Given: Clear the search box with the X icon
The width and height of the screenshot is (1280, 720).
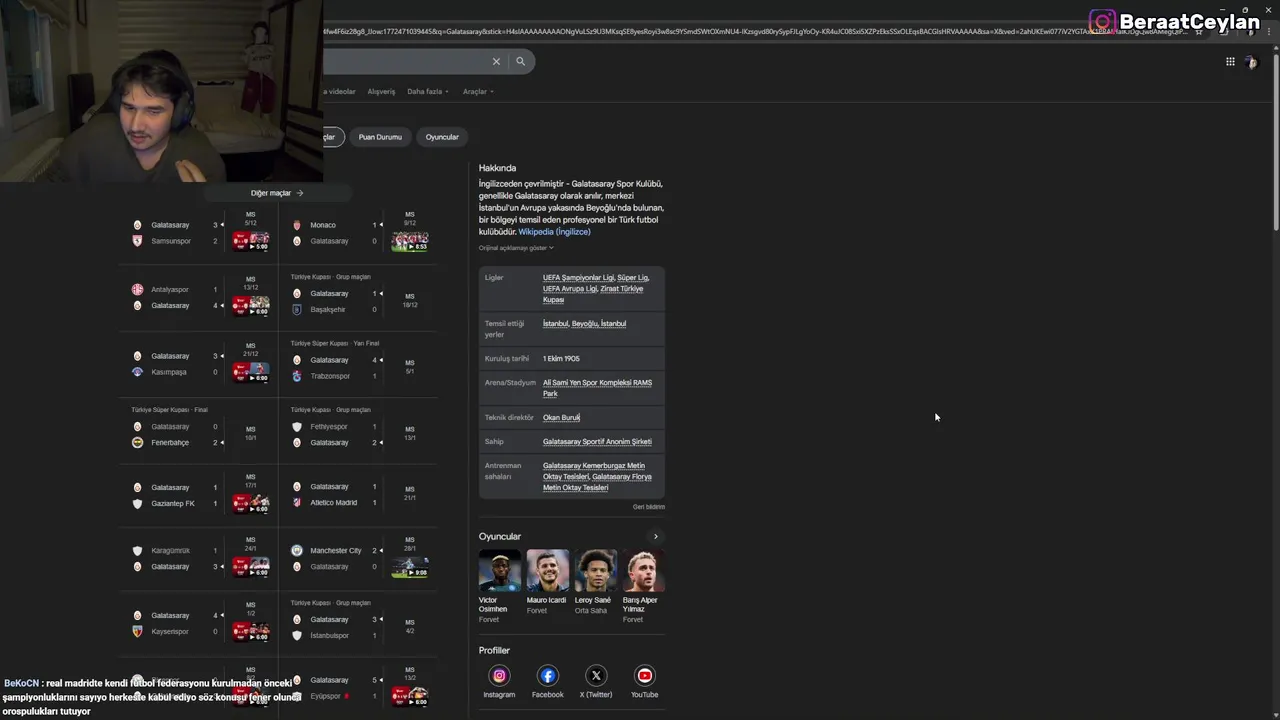Looking at the screenshot, I should tap(496, 61).
